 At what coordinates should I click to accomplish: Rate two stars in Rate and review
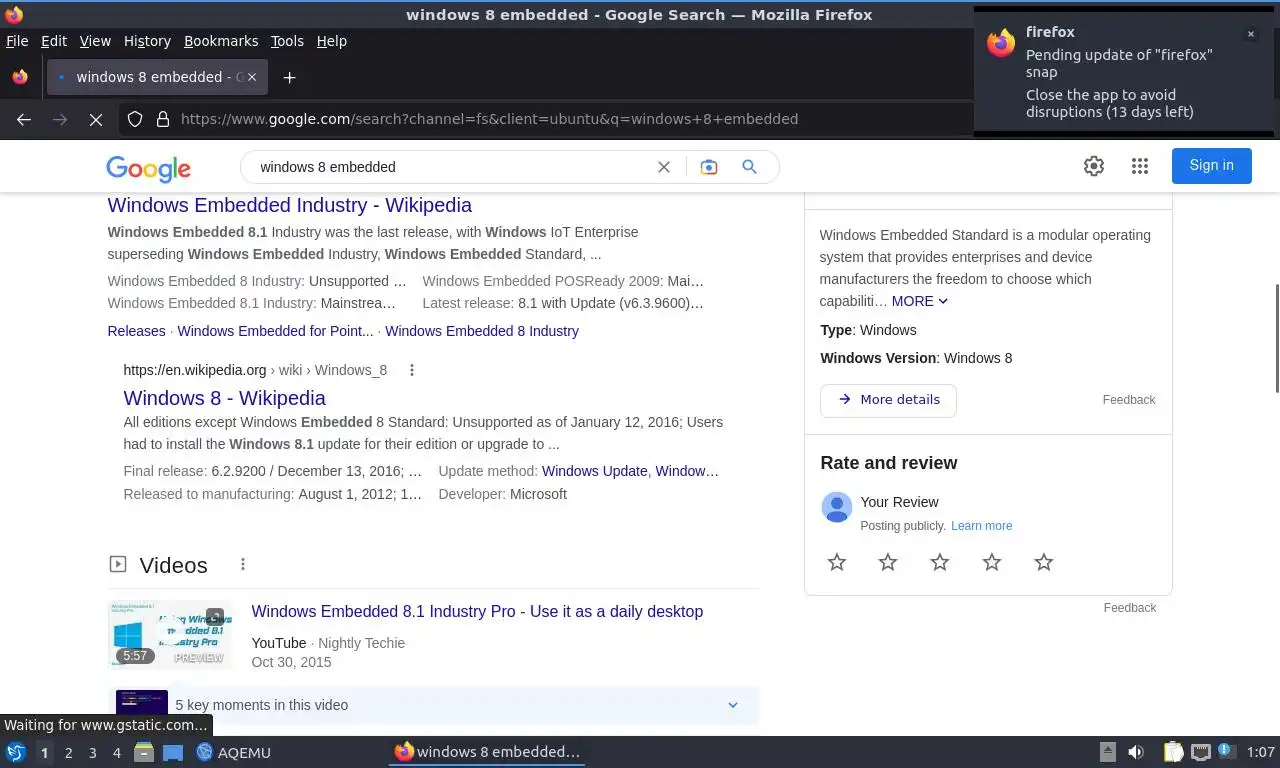888,562
